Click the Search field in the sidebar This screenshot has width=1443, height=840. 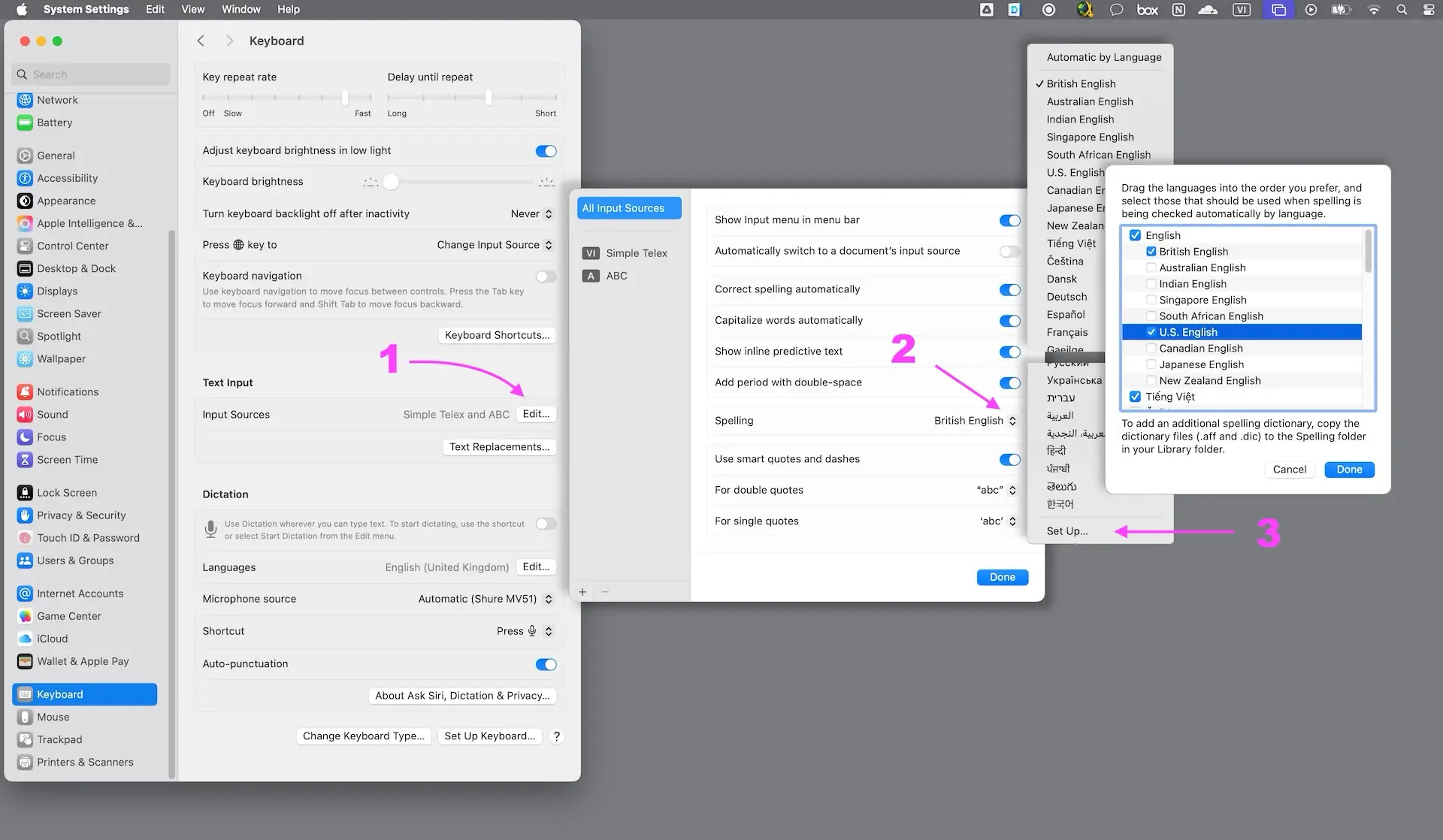pyautogui.click(x=92, y=74)
